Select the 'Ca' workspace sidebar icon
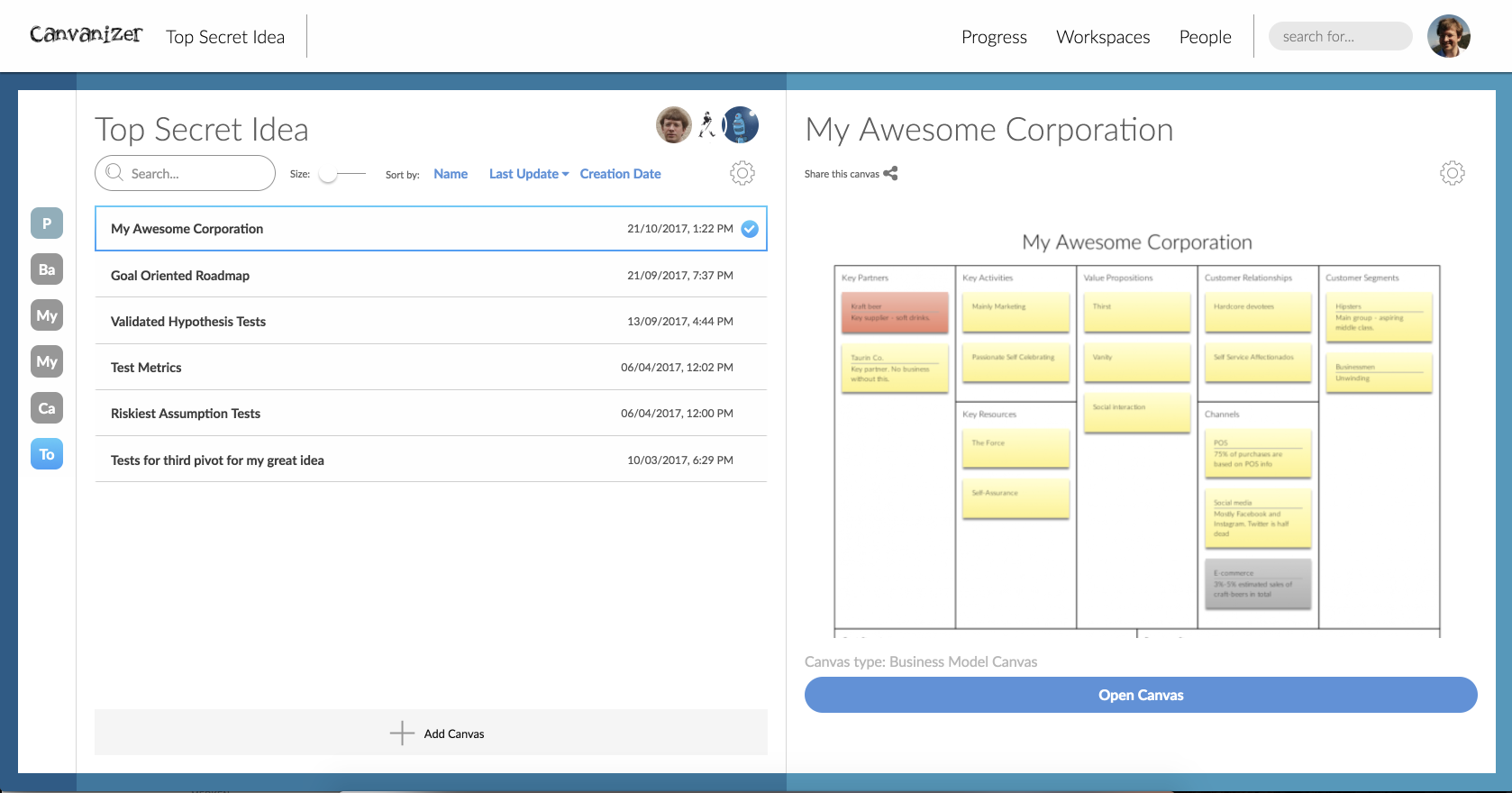The image size is (1512, 793). [47, 408]
